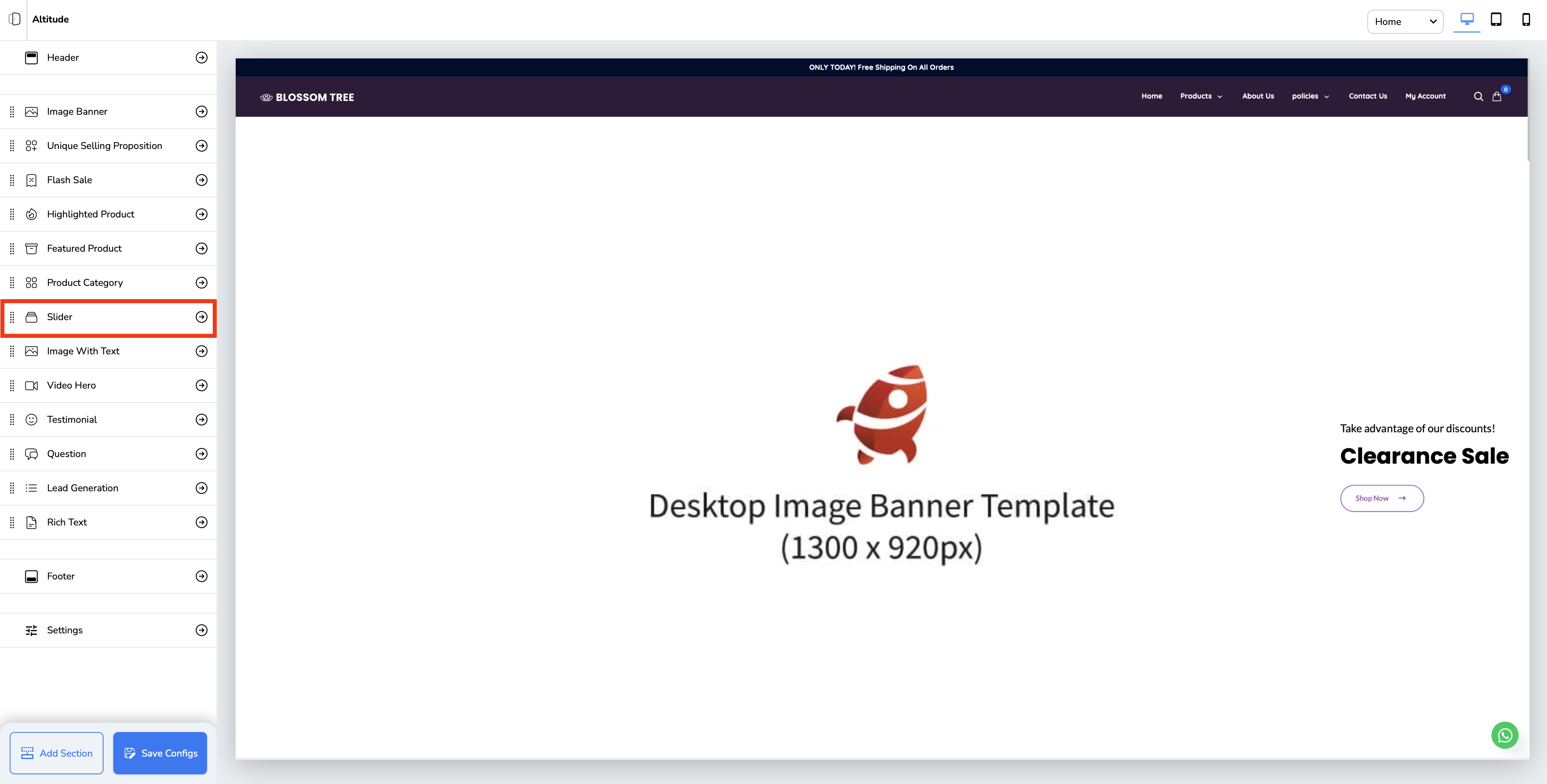Grab the Flash Sale drag handle
The width and height of the screenshot is (1547, 784).
click(12, 180)
